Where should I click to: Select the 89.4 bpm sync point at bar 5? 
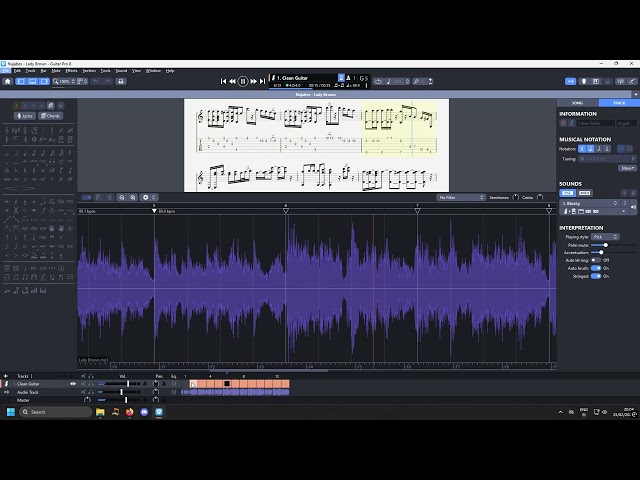point(154,211)
